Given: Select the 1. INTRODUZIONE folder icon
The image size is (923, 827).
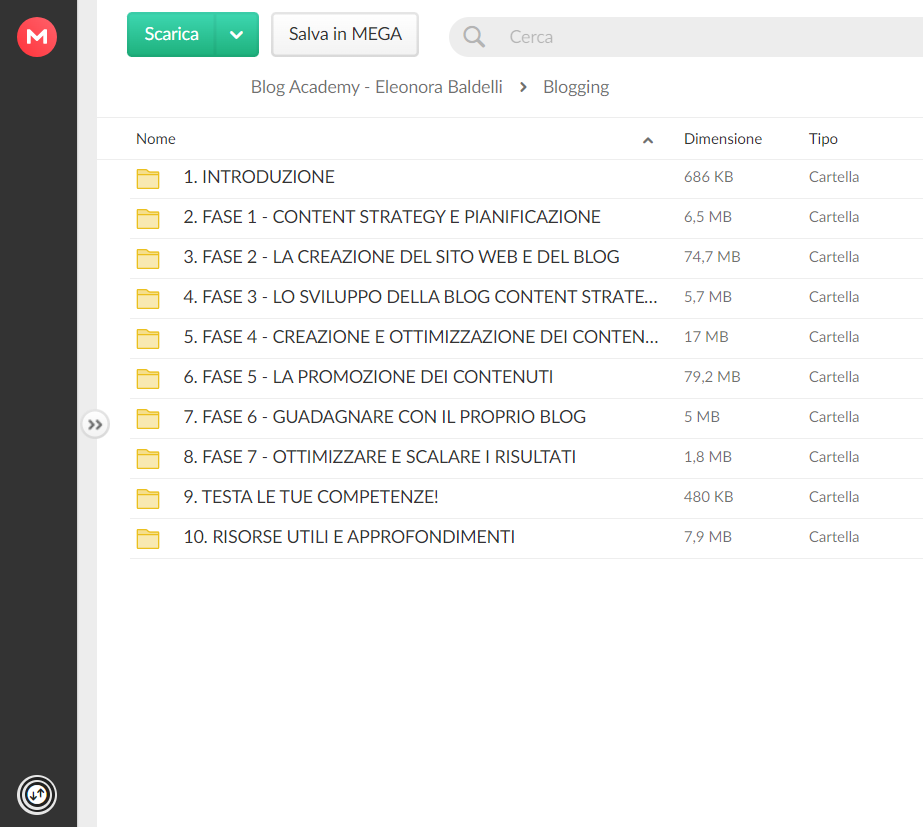Looking at the screenshot, I should coord(148,178).
